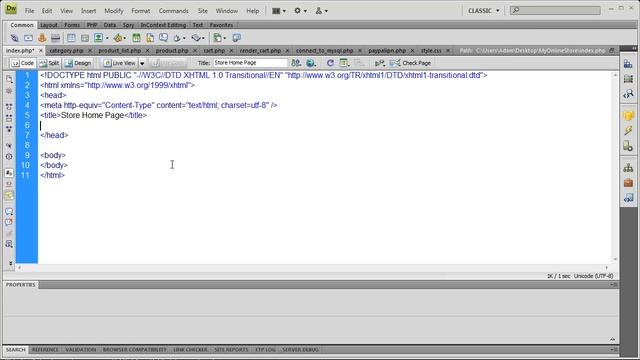Screen dimensions: 640x360
Task: Close the category.php tab
Action: [90, 51]
